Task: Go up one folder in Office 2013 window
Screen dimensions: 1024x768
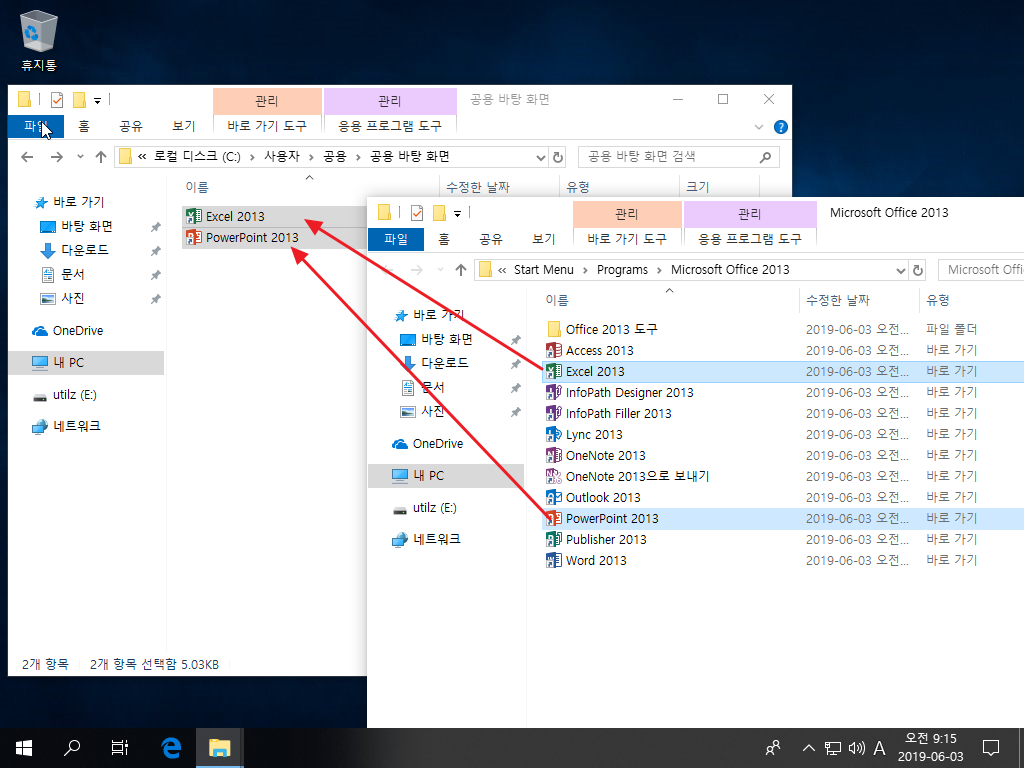Action: (460, 270)
